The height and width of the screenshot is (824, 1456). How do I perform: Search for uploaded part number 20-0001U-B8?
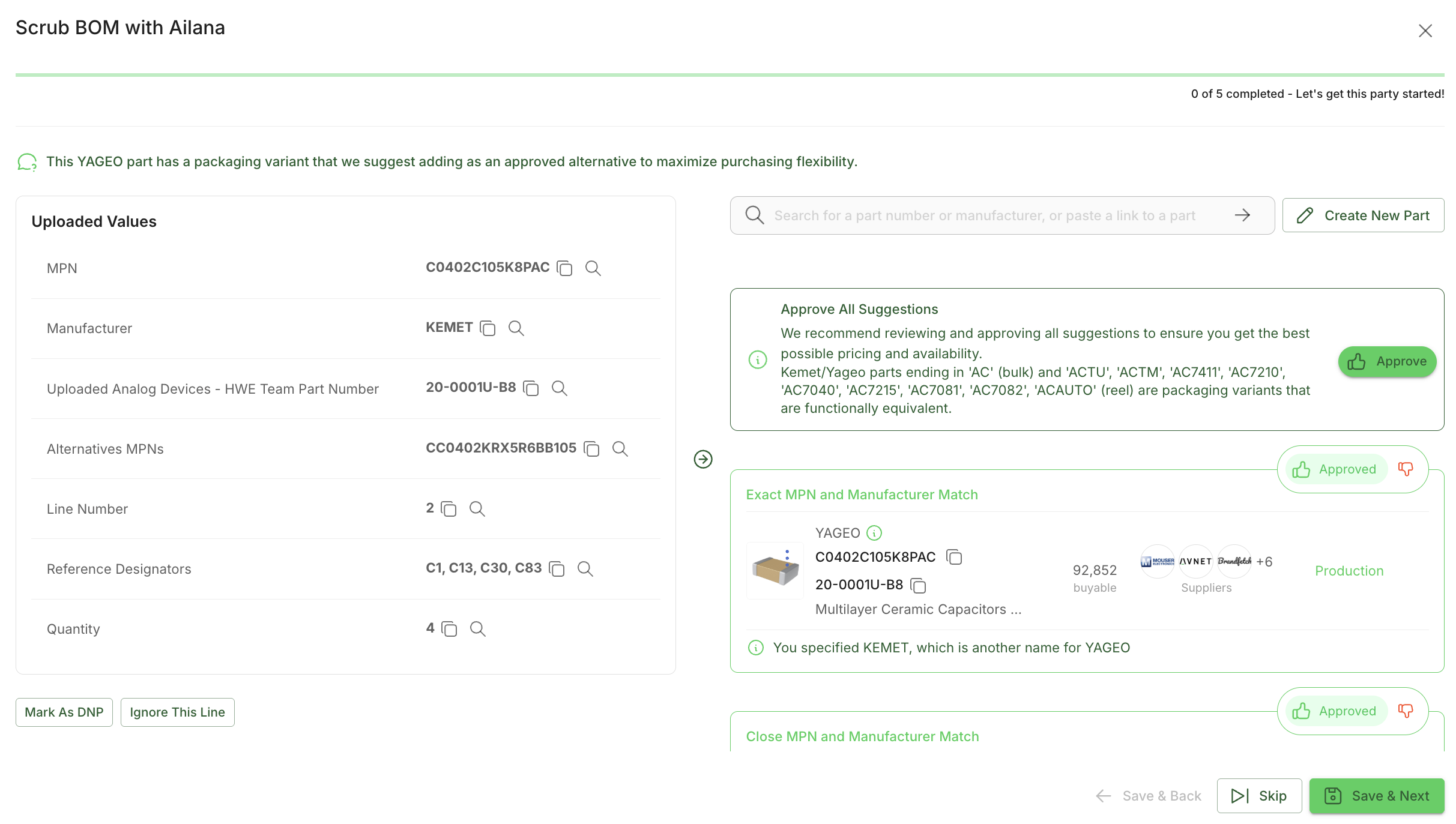point(560,388)
